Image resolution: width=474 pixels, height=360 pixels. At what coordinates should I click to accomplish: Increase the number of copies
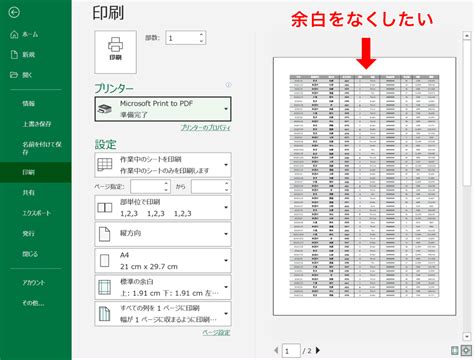(x=202, y=34)
